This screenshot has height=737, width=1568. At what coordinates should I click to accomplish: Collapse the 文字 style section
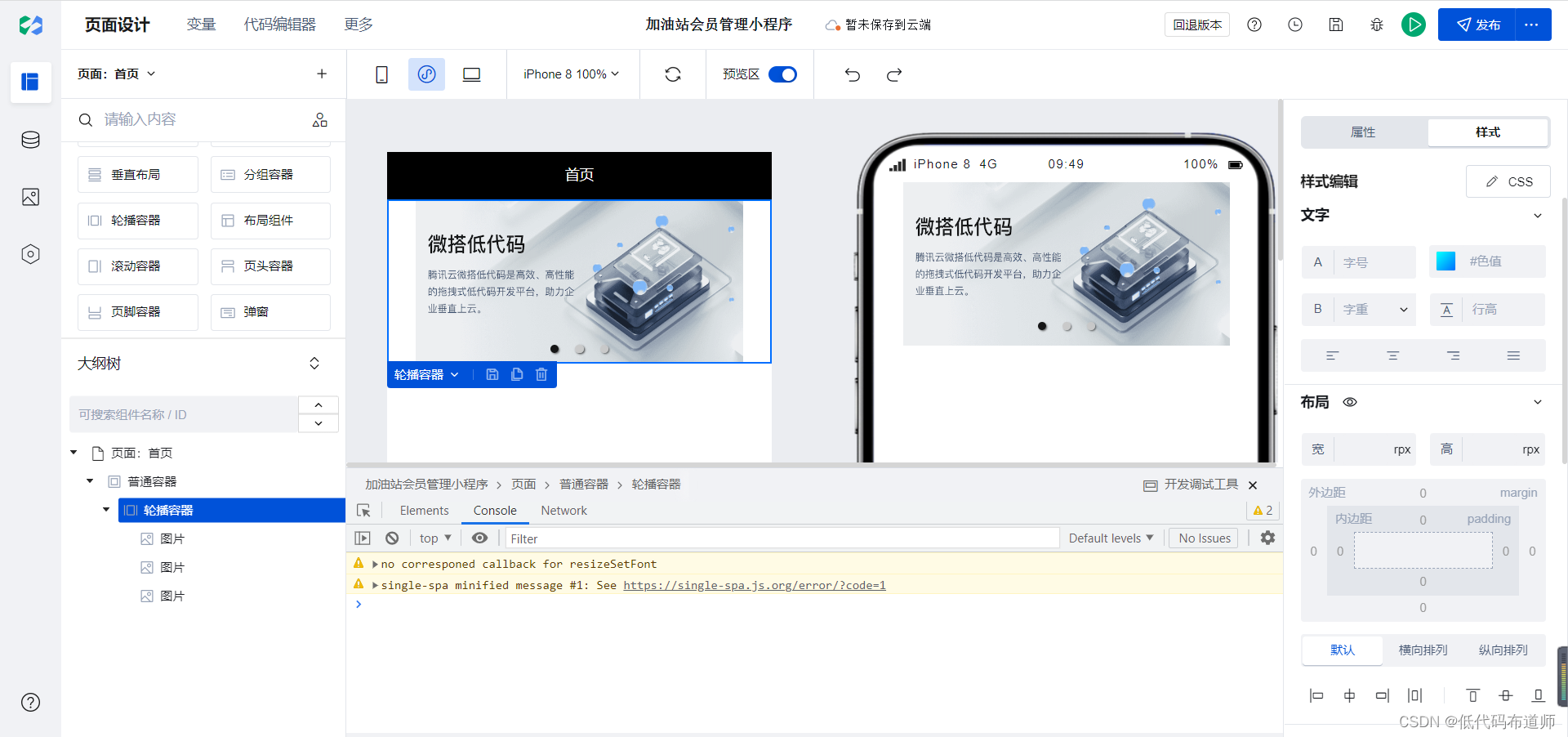1538,216
